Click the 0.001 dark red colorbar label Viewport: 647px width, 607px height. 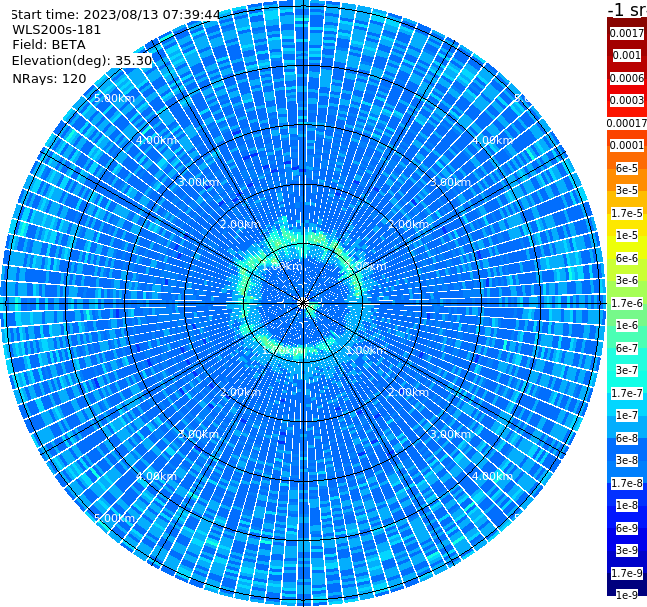pos(627,56)
